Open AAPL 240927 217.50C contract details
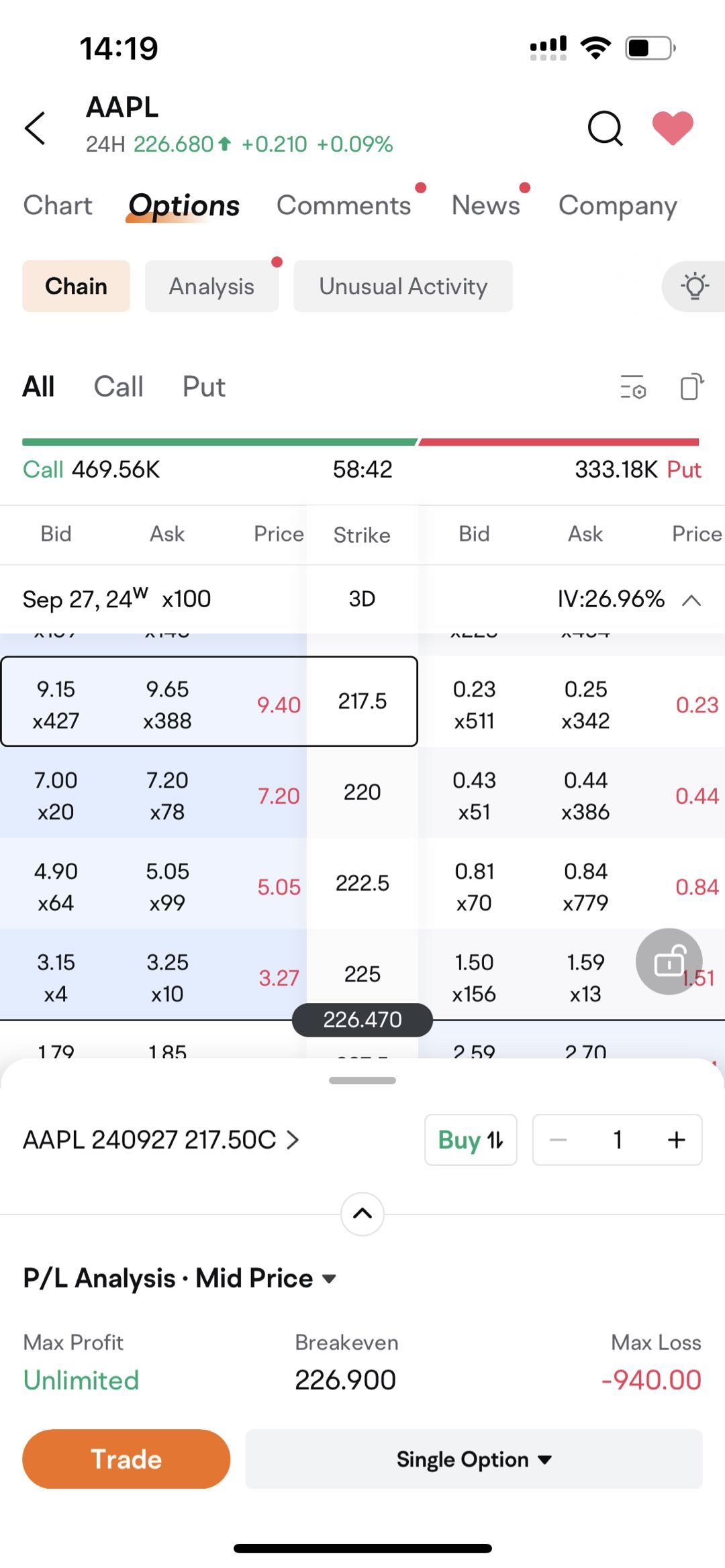The height and width of the screenshot is (1568, 725). [161, 1139]
